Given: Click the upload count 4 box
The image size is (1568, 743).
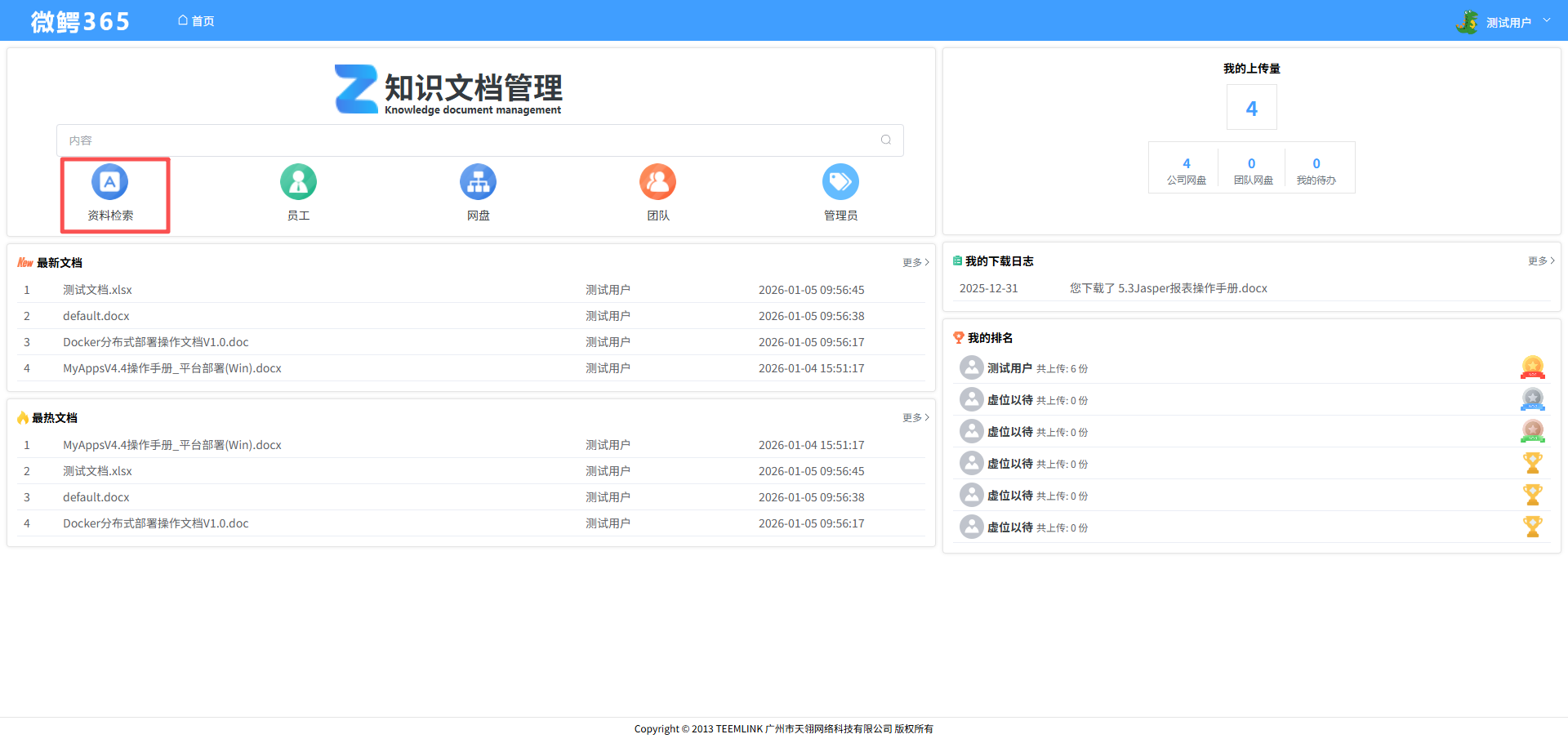Looking at the screenshot, I should click(1251, 107).
